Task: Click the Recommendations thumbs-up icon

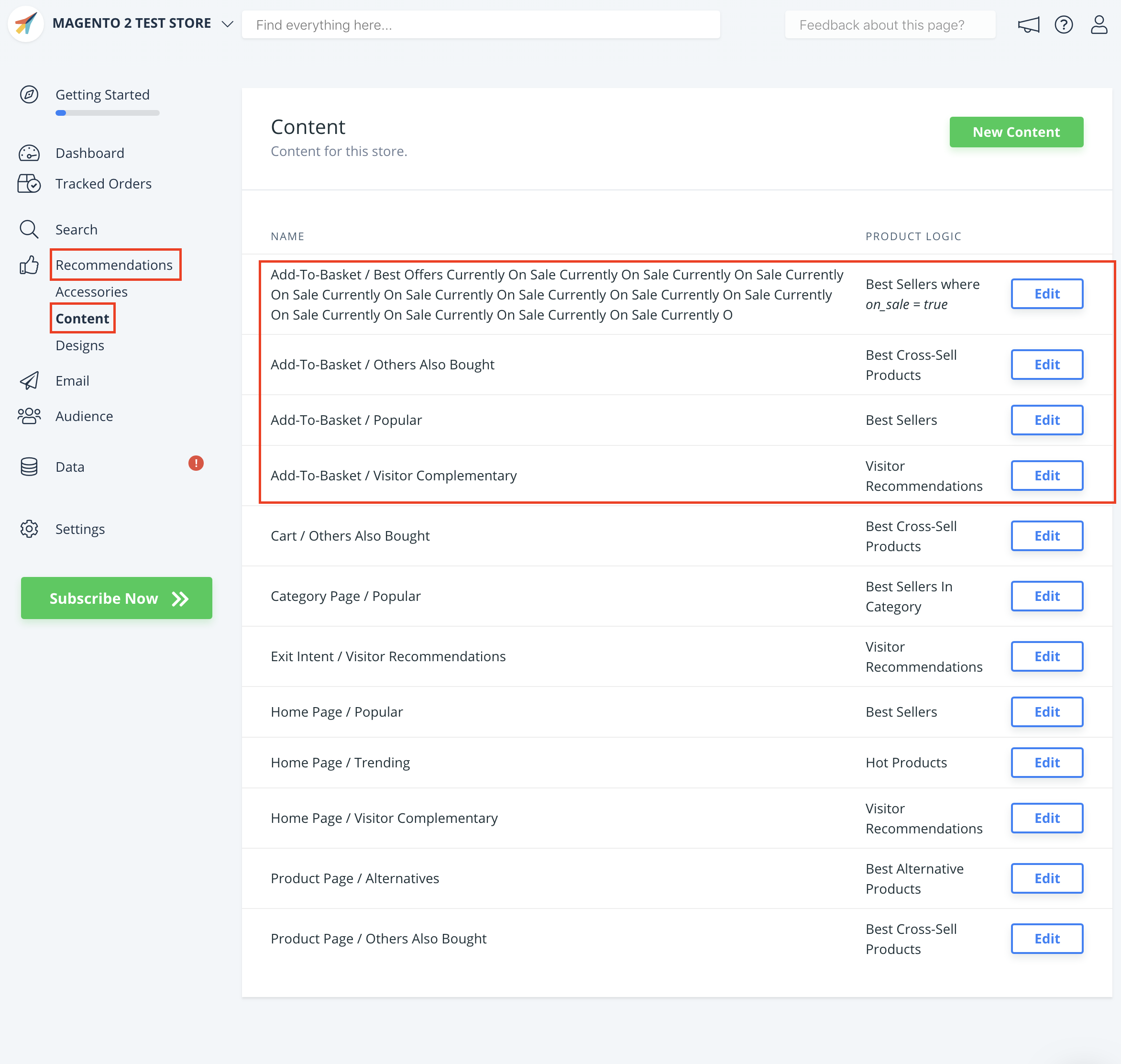Action: click(x=29, y=265)
